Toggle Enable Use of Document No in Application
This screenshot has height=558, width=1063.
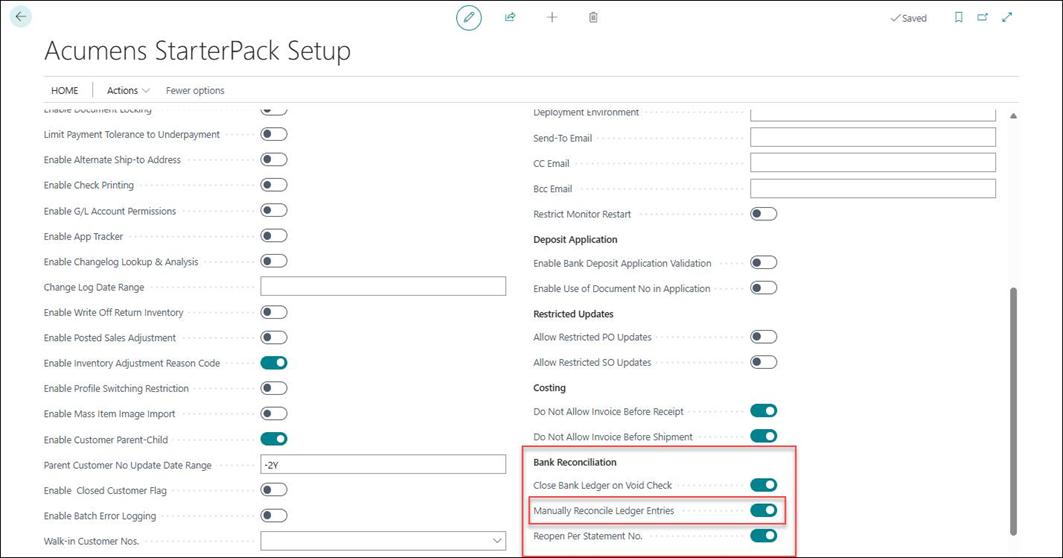763,288
